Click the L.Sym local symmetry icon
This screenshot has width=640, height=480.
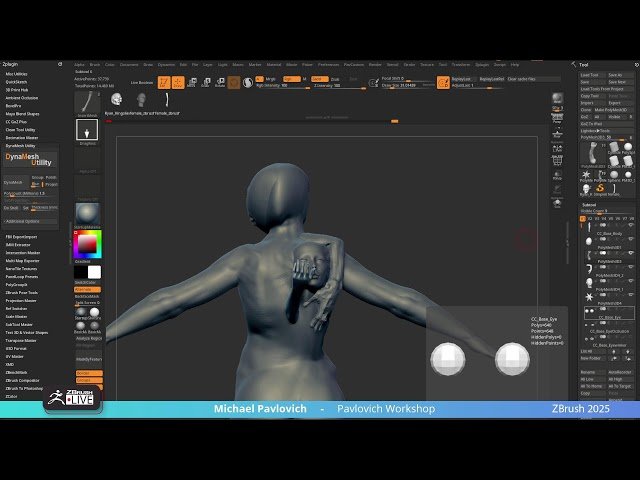pos(558,149)
